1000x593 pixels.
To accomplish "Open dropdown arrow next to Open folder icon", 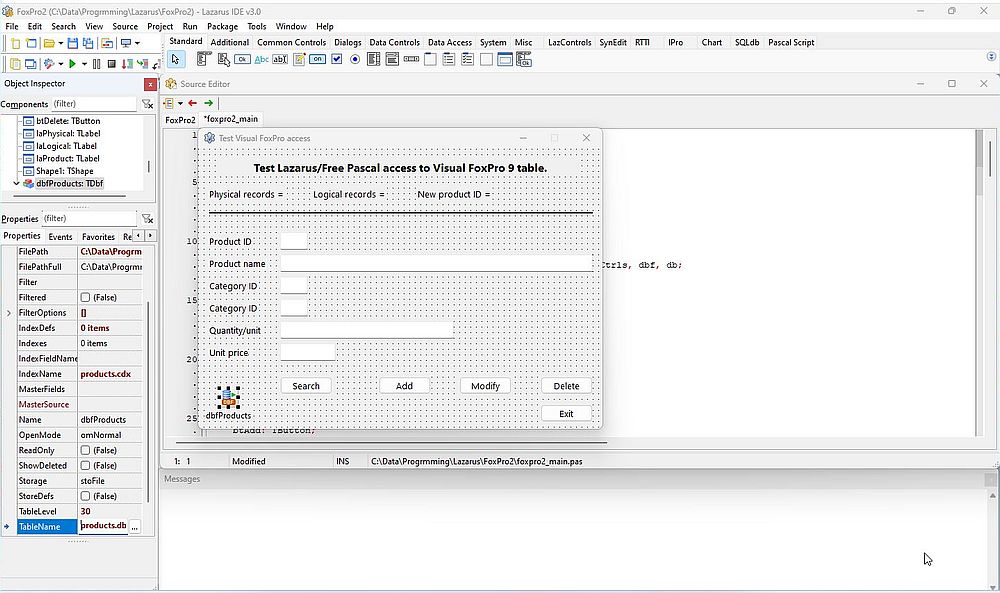I will (x=61, y=43).
